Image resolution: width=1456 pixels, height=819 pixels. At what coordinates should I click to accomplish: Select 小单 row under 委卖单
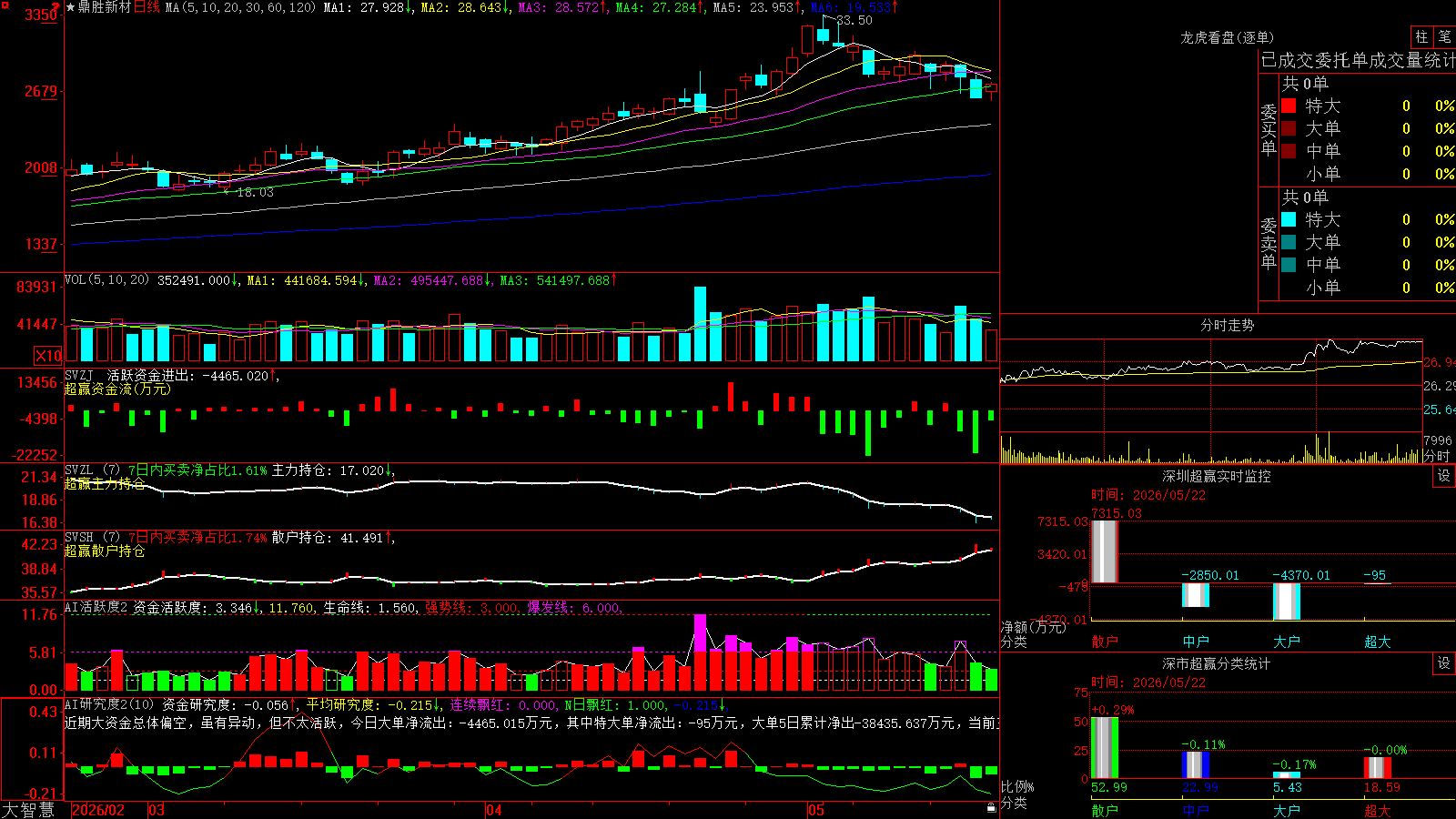(1368, 288)
